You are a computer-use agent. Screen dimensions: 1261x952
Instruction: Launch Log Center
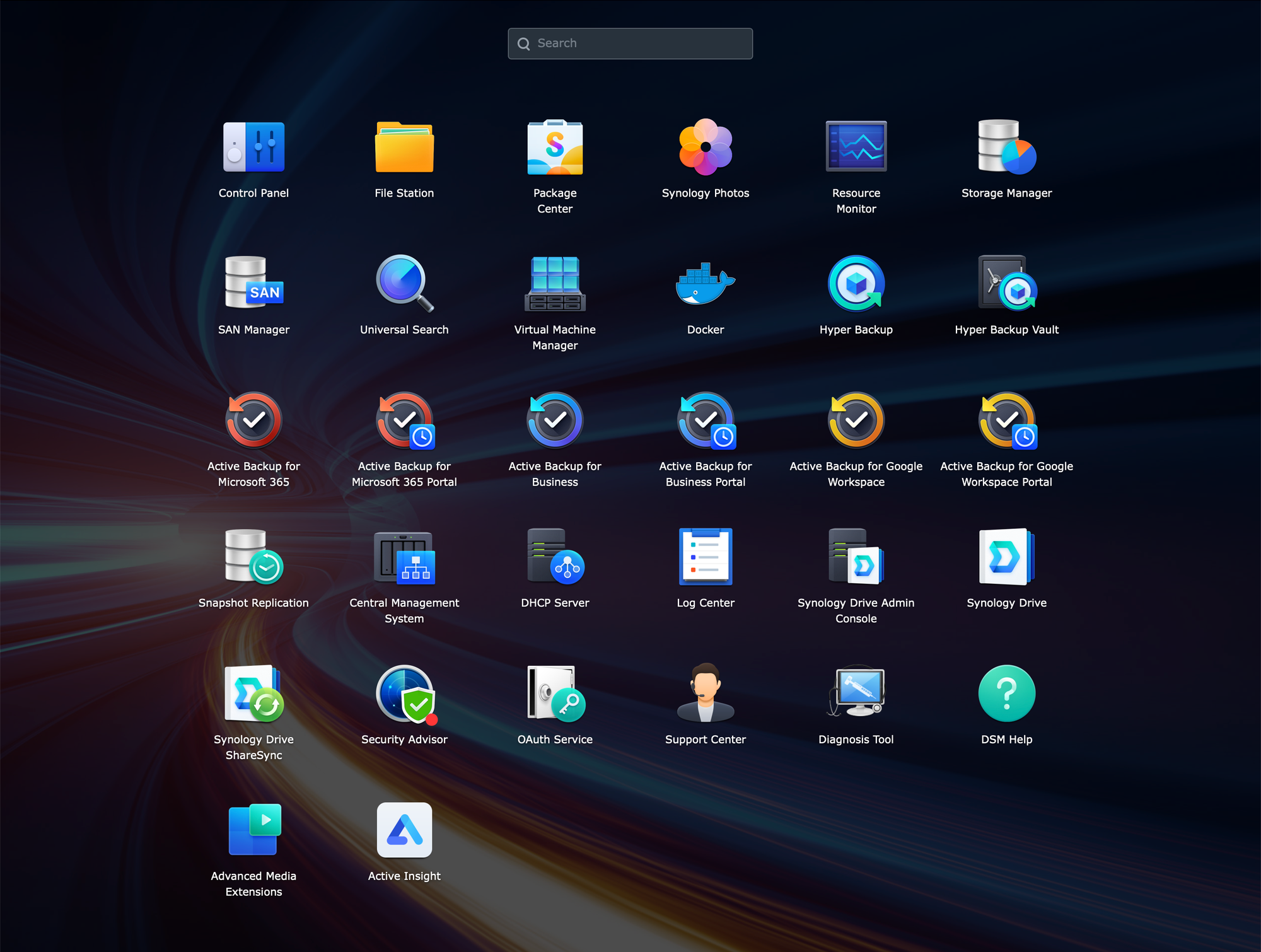click(706, 557)
